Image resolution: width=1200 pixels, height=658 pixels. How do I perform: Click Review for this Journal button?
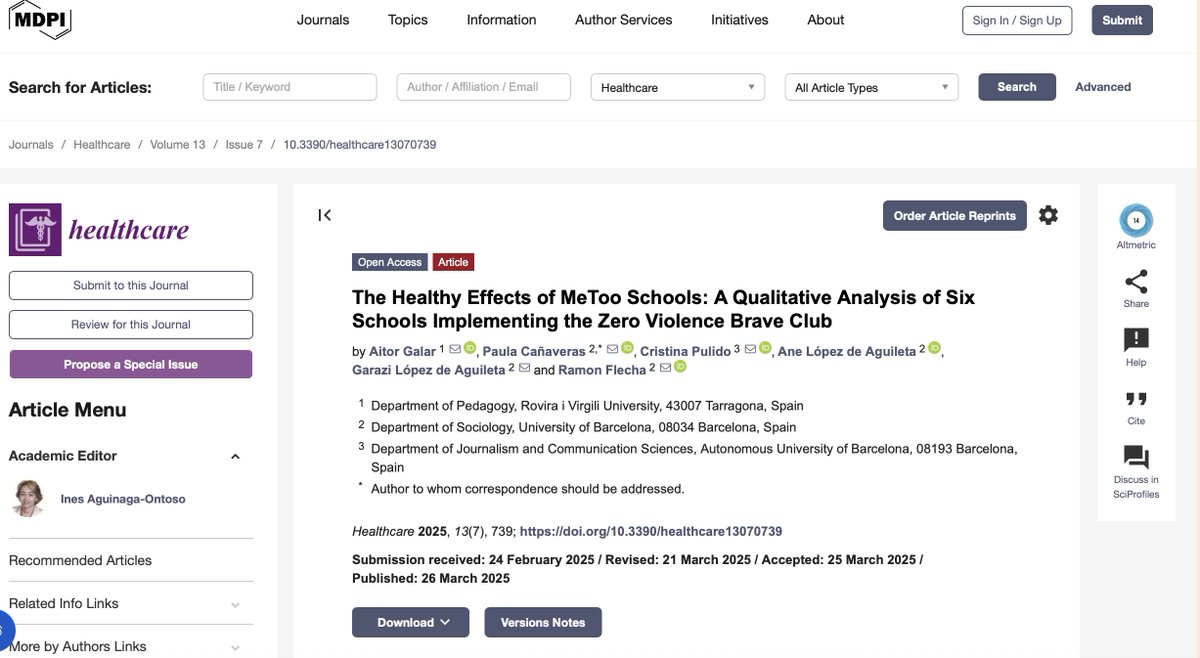point(131,324)
